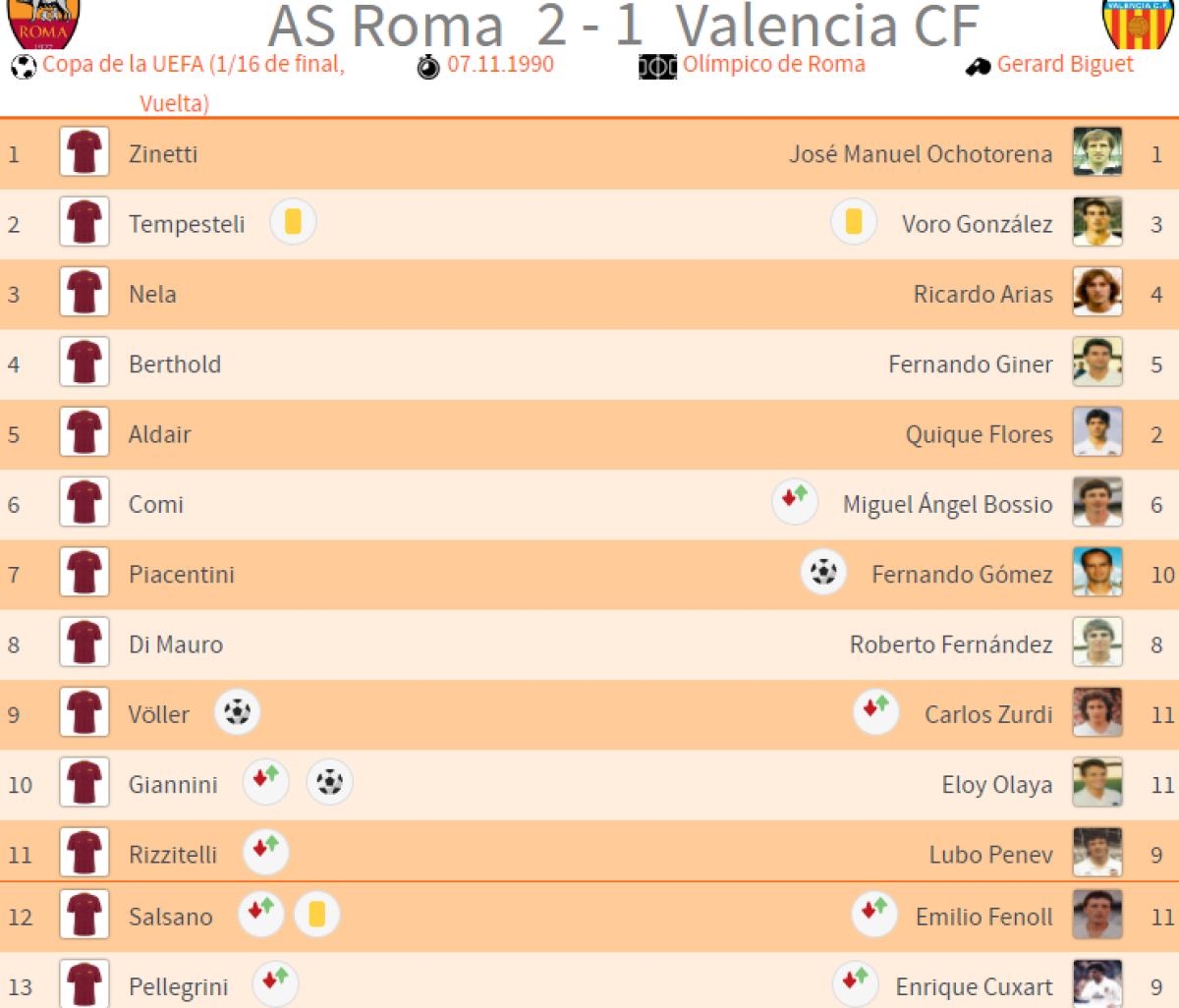Click Völler's goal ball icon

[237, 712]
